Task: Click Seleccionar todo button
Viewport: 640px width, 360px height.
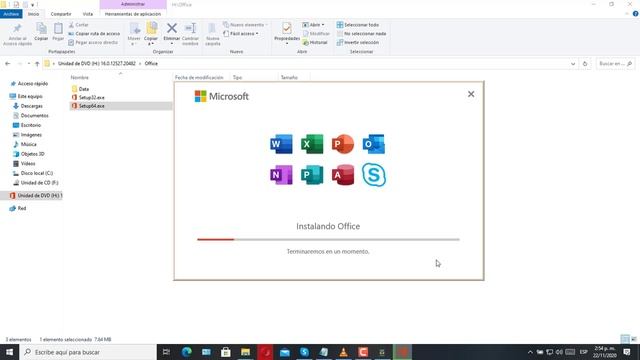Action: coord(358,25)
